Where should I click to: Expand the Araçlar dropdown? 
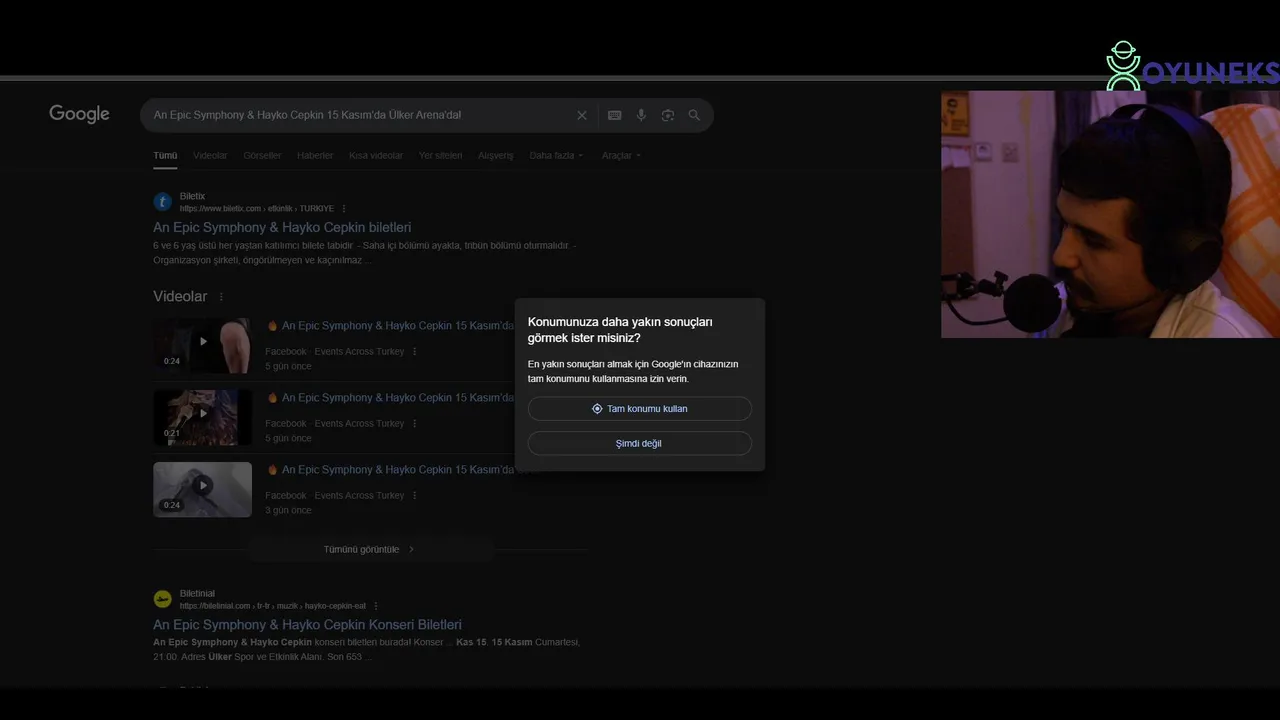click(x=621, y=155)
